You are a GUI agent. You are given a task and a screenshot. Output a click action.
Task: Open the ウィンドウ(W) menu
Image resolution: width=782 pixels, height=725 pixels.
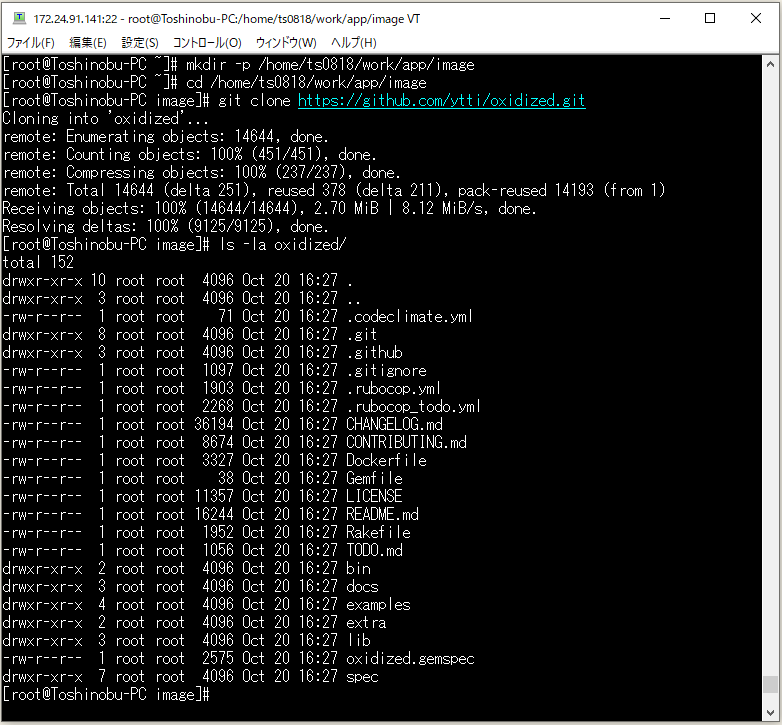click(x=286, y=43)
